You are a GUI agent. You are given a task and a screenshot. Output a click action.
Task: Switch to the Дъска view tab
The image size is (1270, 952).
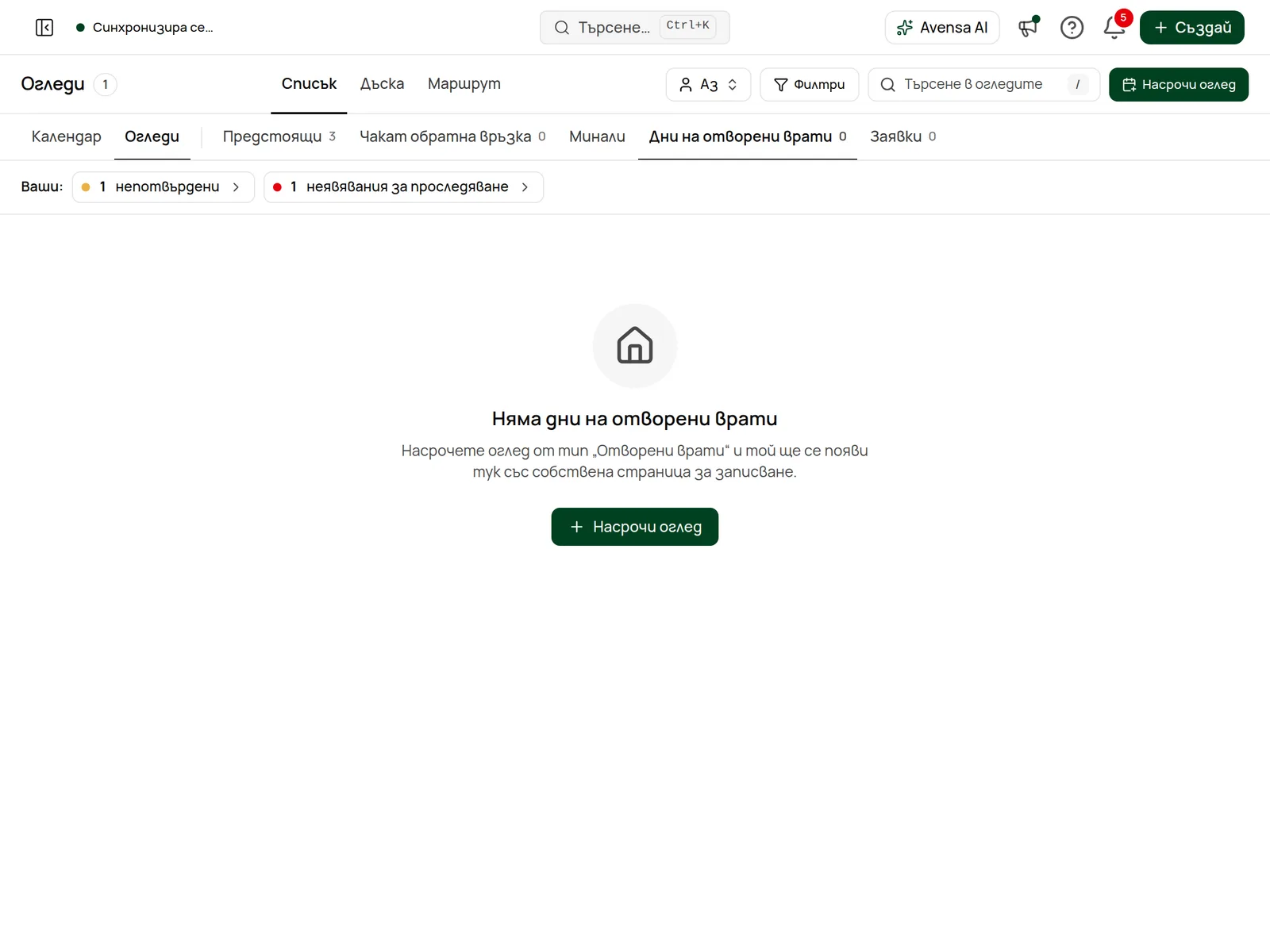[x=382, y=84]
